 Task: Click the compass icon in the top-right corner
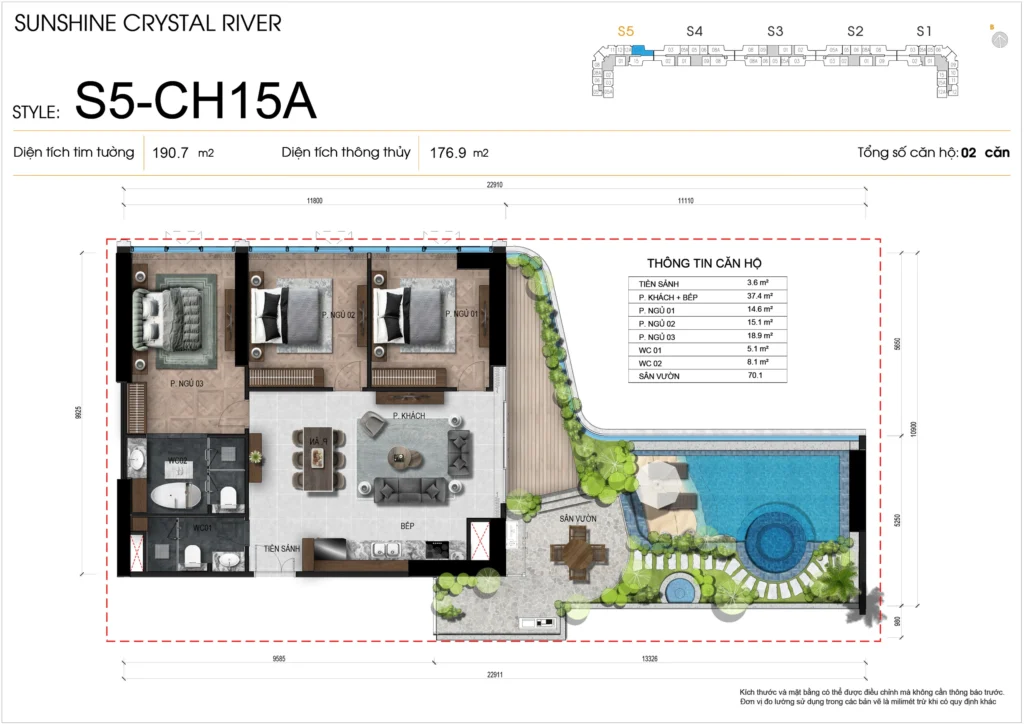(x=998, y=39)
